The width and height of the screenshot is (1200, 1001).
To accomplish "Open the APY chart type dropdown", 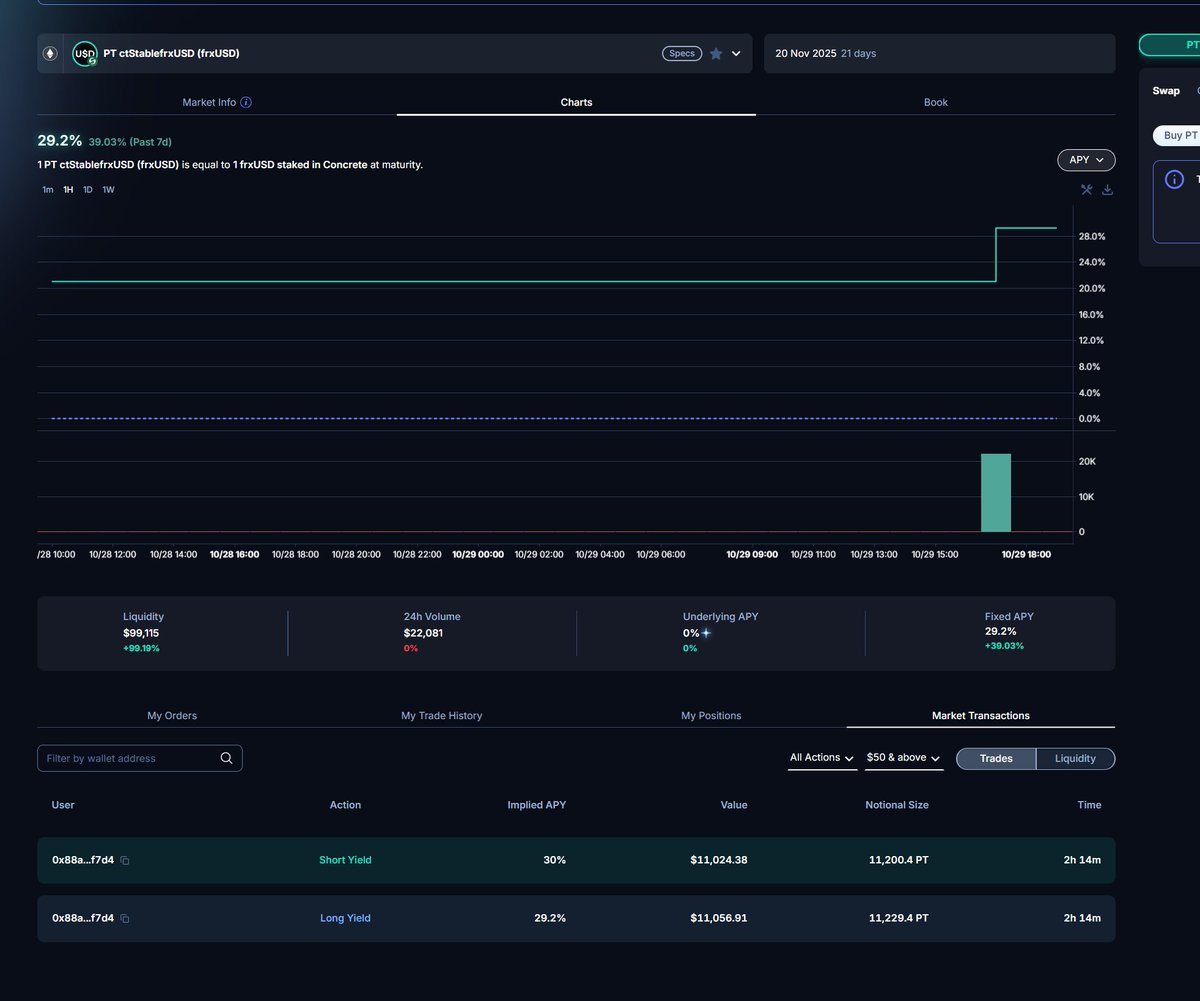I will click(1086, 160).
